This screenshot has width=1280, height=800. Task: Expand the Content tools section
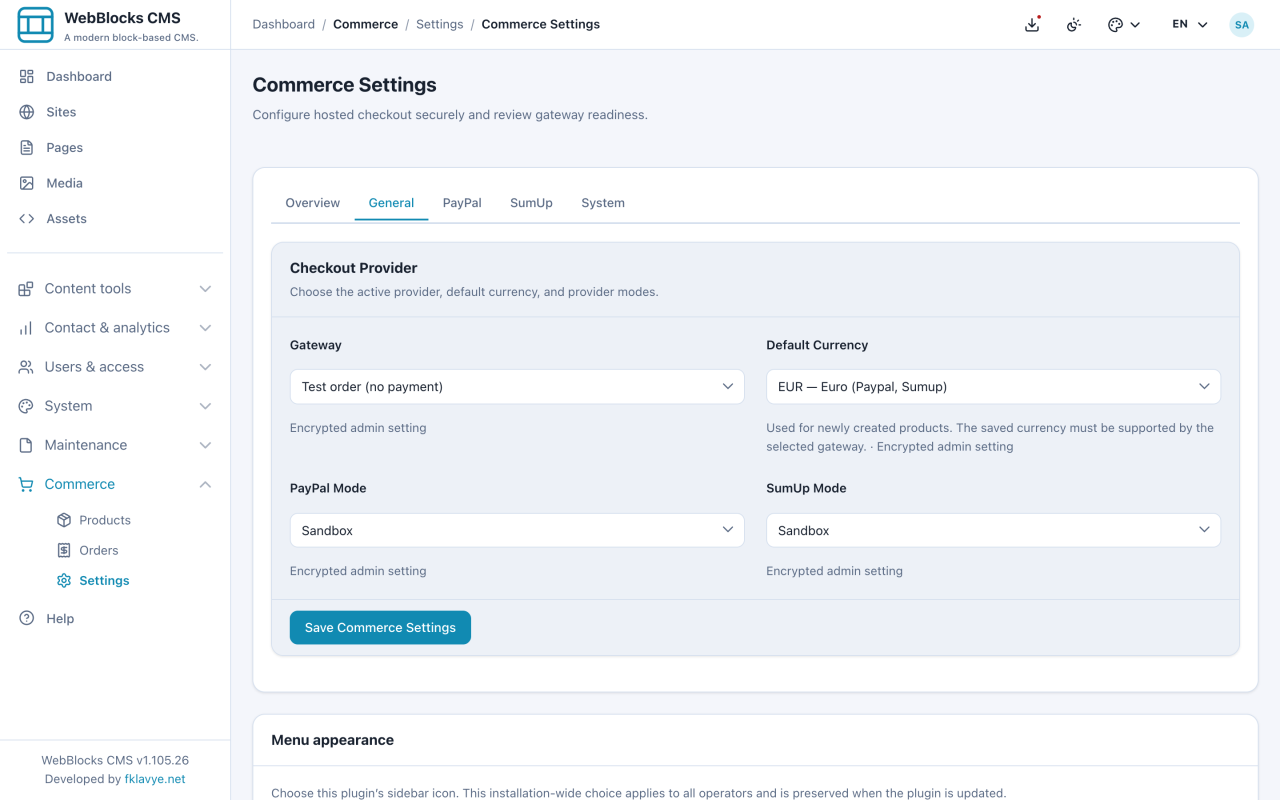click(x=115, y=288)
